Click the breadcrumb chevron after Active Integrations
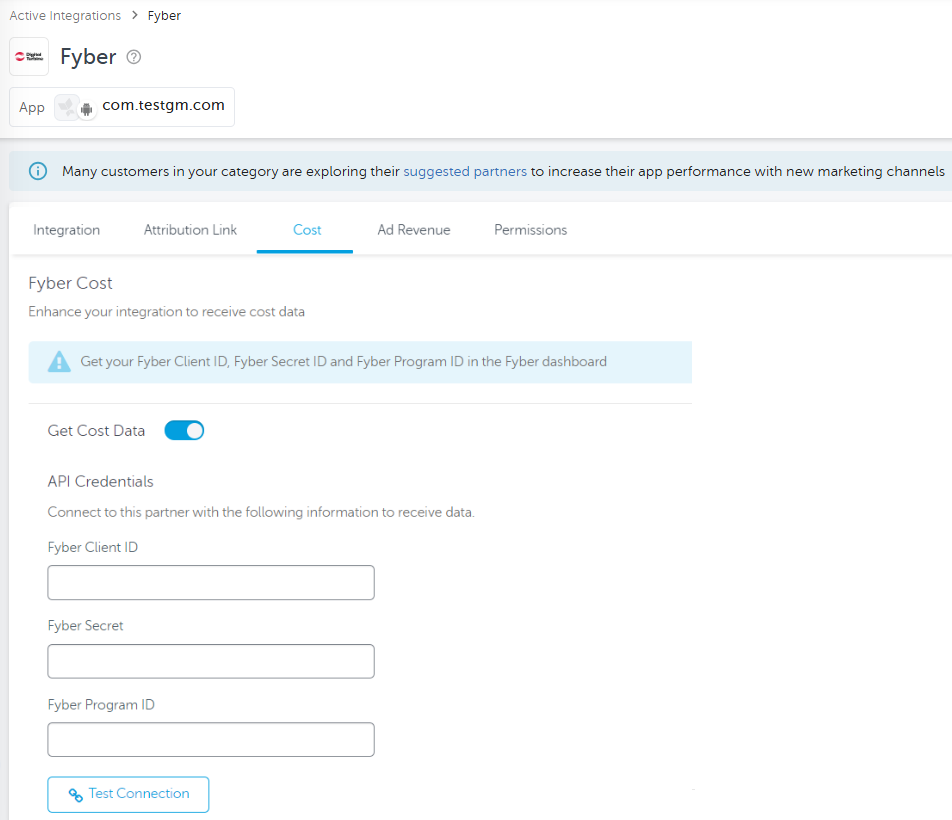 (135, 15)
